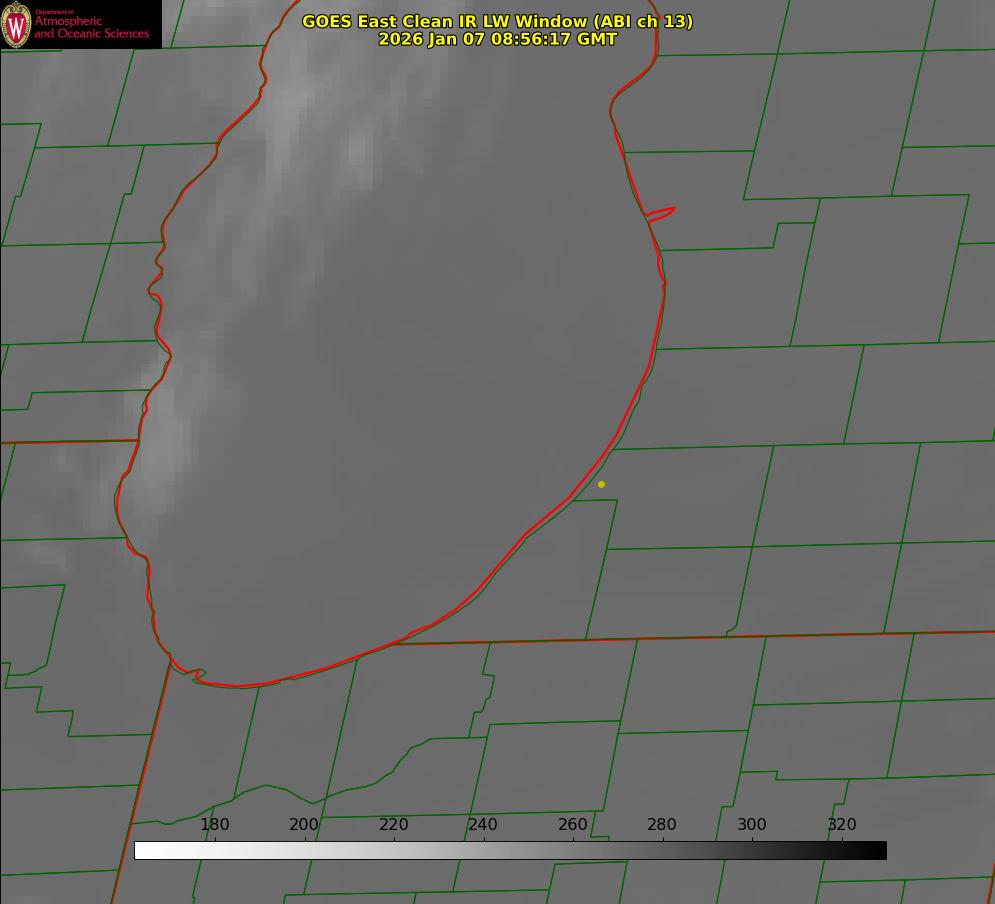
Task: Click the ABI ch 13 text in the title
Action: (x=644, y=21)
